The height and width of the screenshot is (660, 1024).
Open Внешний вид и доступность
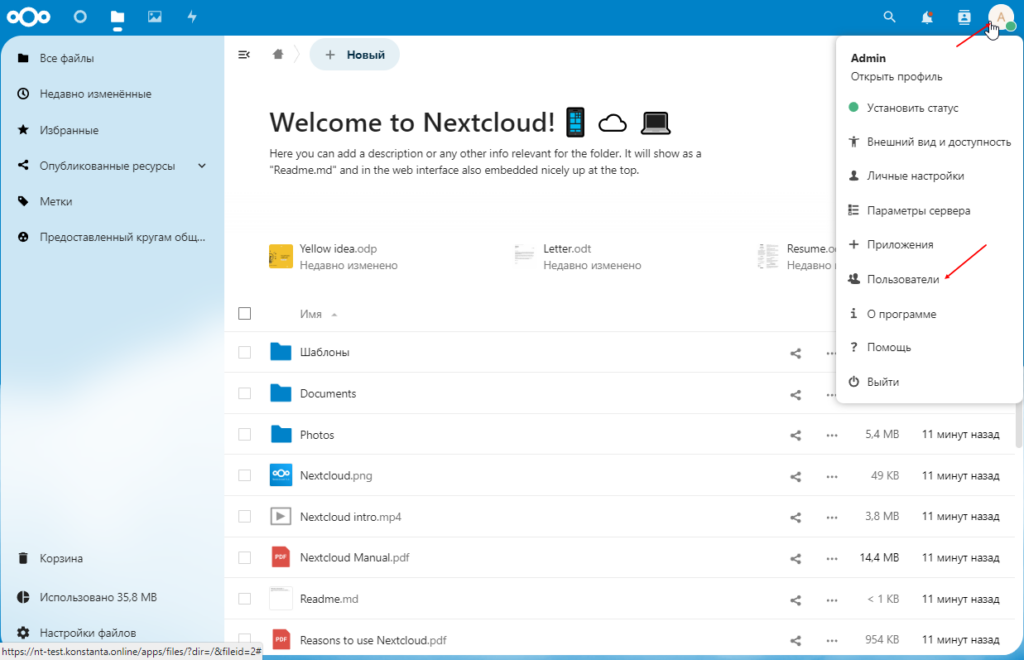[x=929, y=142]
